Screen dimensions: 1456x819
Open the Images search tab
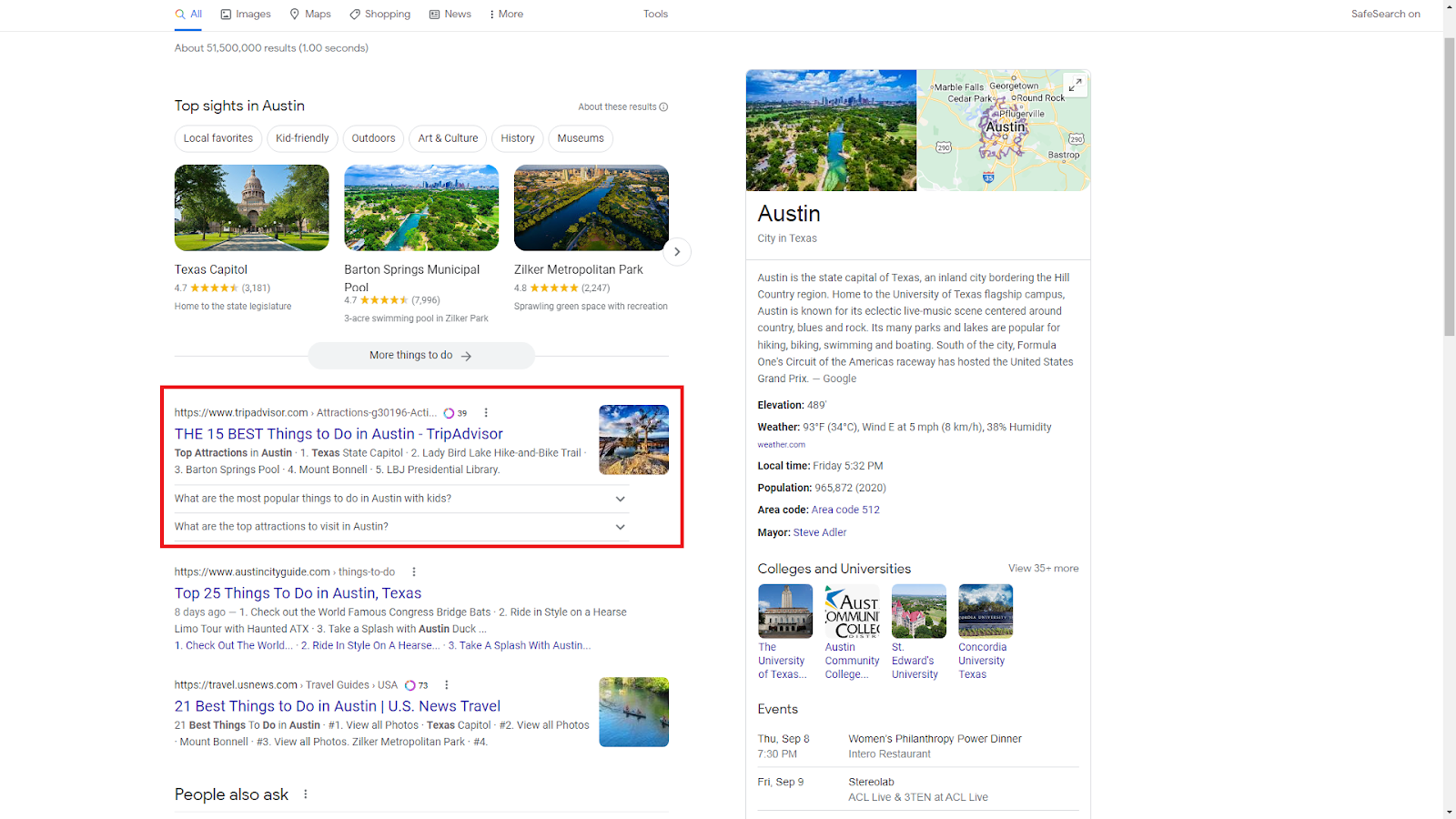(246, 14)
